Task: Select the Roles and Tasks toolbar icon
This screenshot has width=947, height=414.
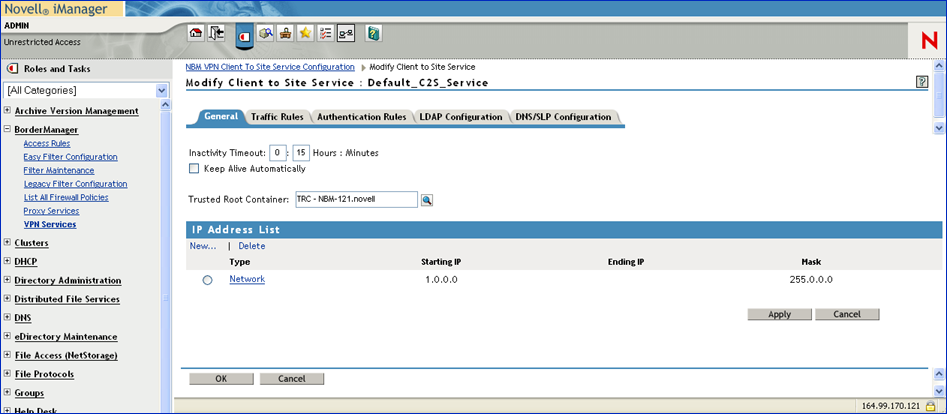Action: pyautogui.click(x=243, y=36)
